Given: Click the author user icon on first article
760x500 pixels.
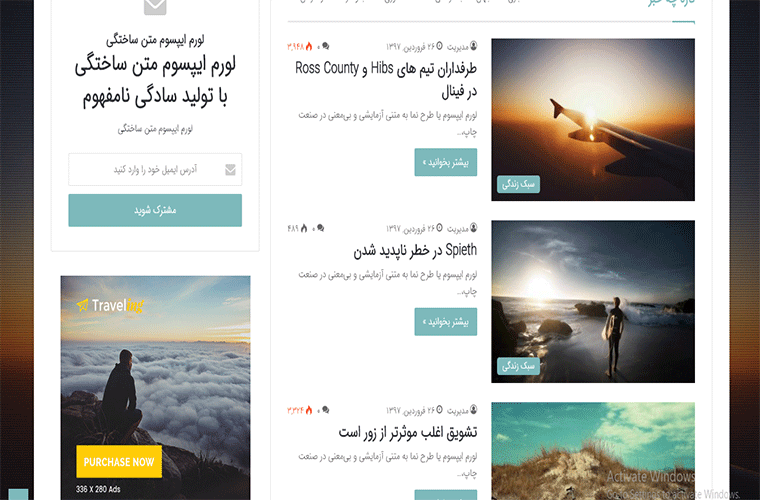Looking at the screenshot, I should coord(474,46).
